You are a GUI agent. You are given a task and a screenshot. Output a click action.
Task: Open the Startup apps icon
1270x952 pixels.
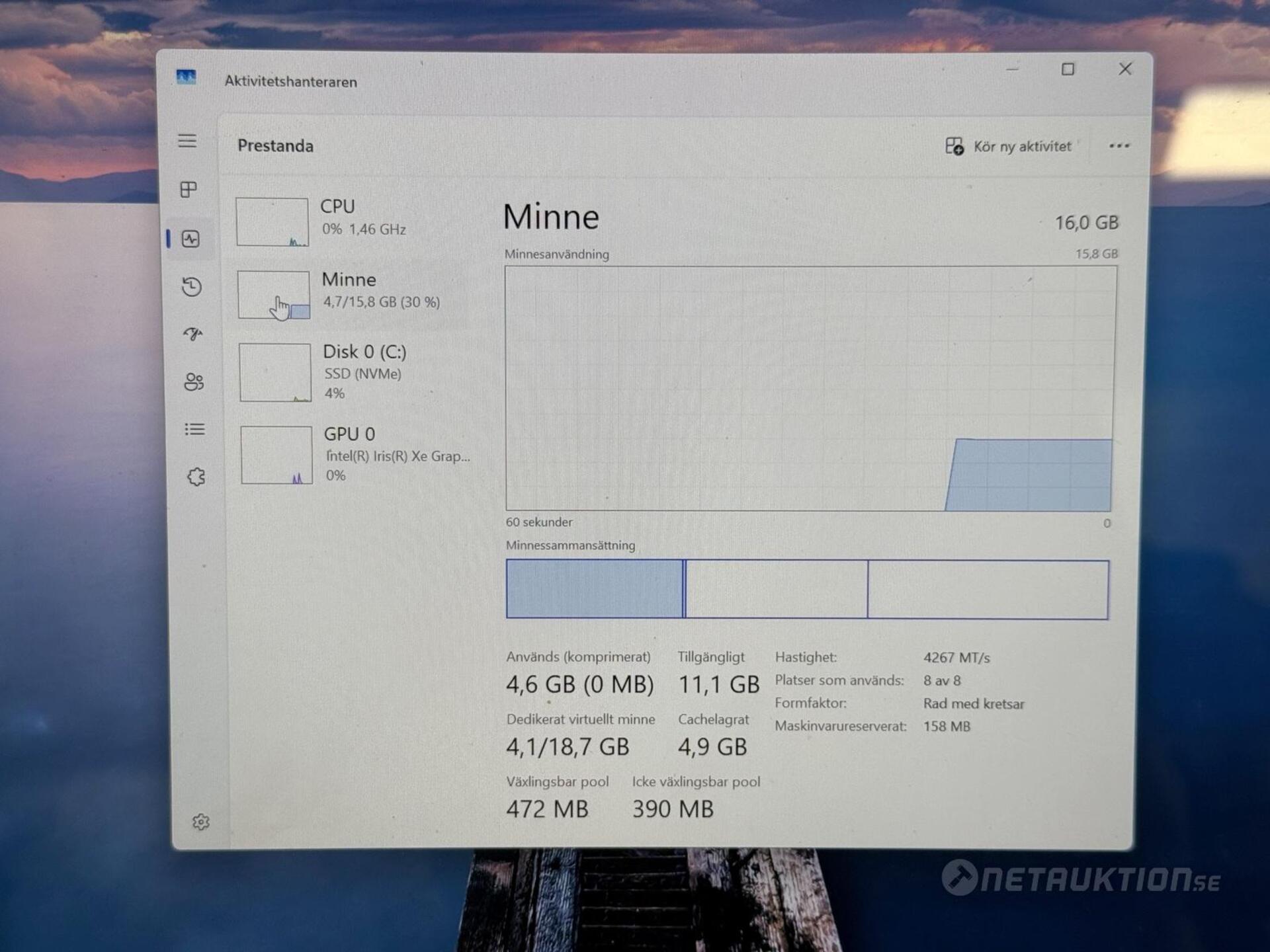click(x=192, y=334)
